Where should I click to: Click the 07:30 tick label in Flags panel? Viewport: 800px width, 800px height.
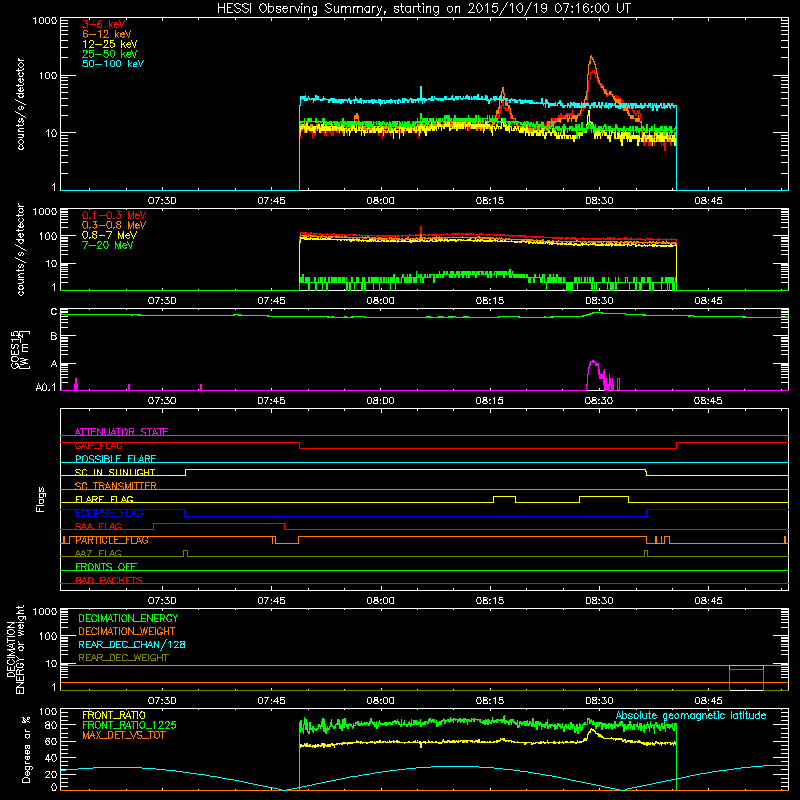point(162,601)
